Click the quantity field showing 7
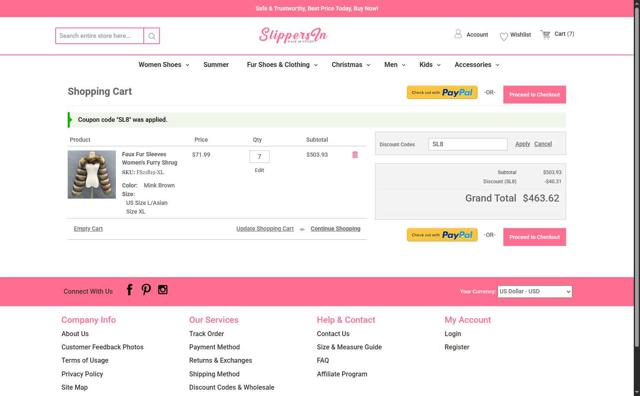 click(259, 156)
